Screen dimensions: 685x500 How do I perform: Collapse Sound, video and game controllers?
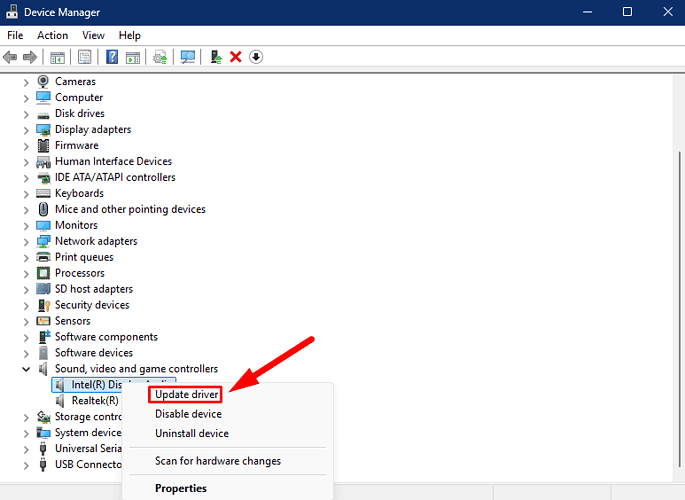tap(26, 369)
